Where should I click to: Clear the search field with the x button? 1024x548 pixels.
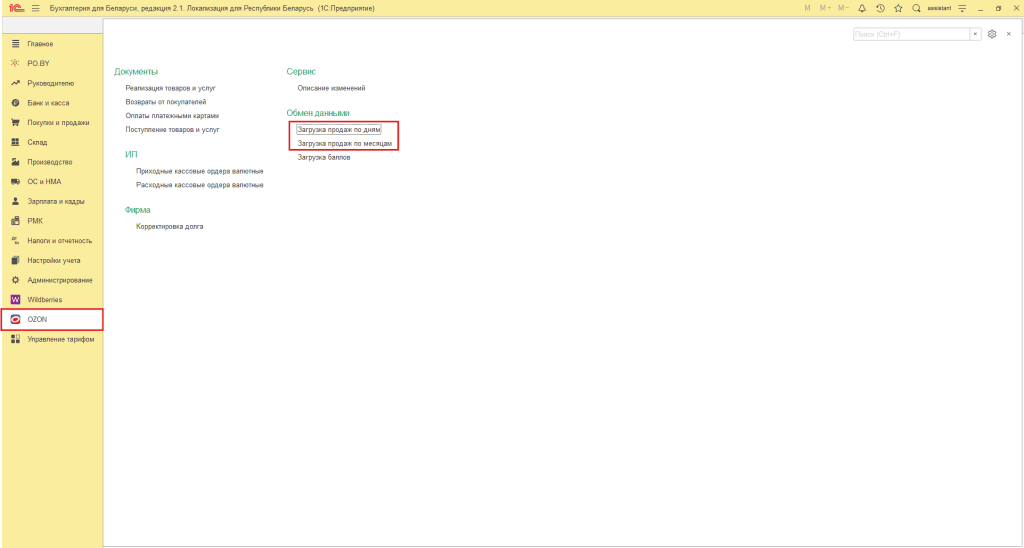(976, 34)
